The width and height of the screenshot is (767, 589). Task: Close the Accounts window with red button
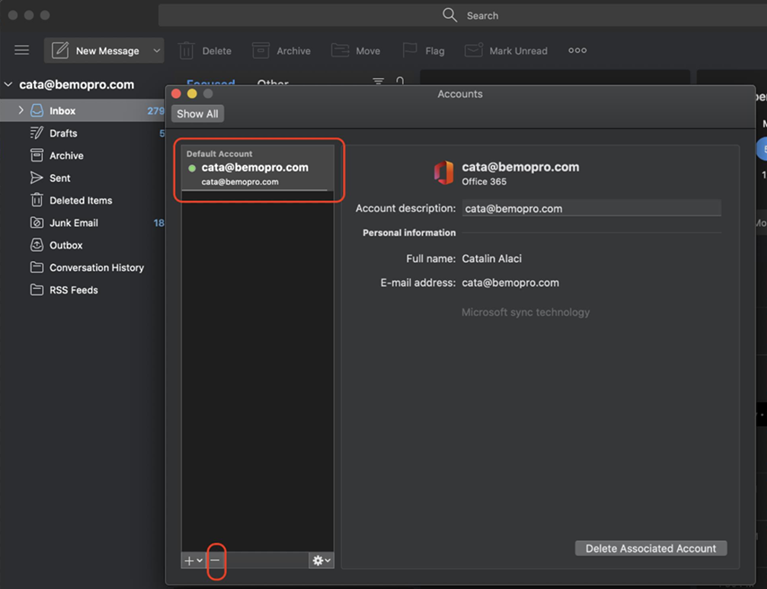(176, 93)
